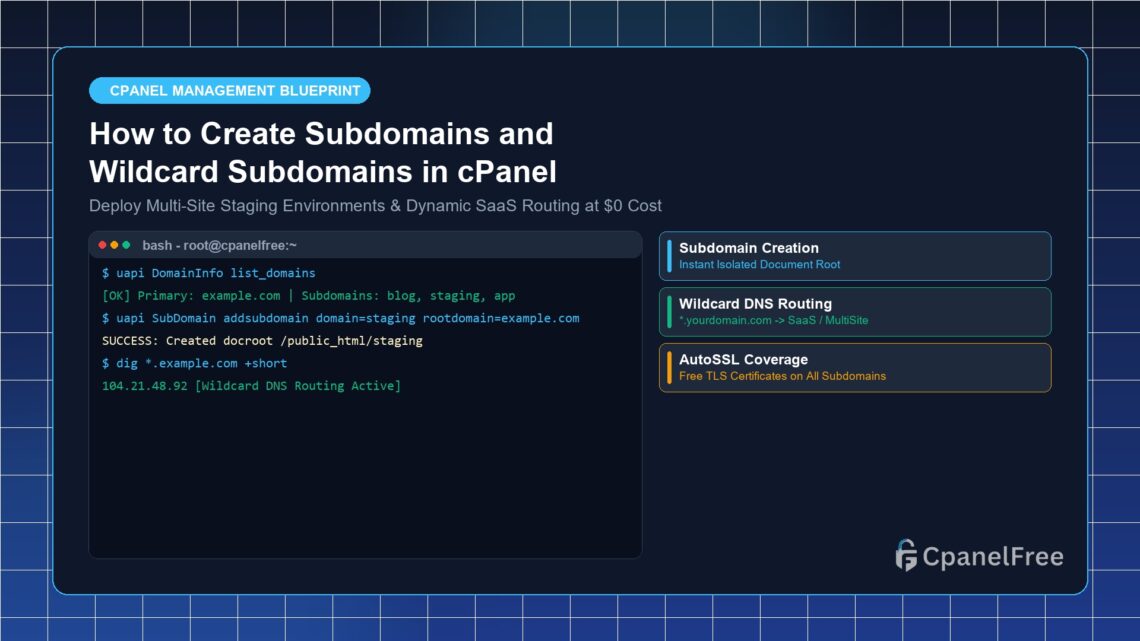The image size is (1140, 641).
Task: Select the Wildcard DNS Routing card
Action: 855,312
